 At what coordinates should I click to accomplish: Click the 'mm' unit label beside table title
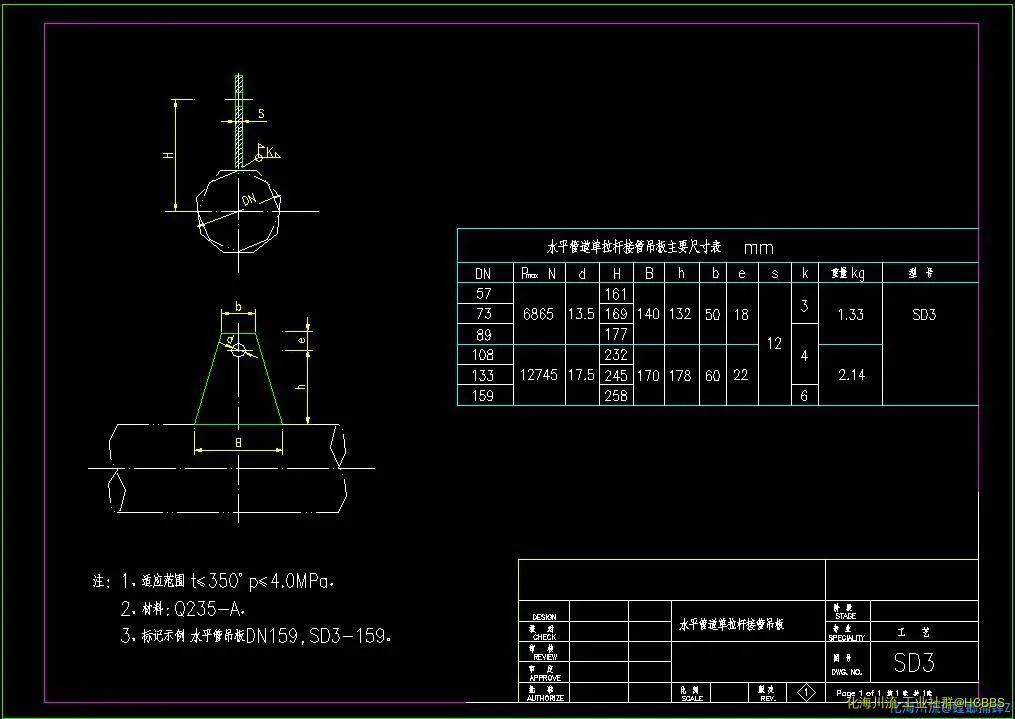(759, 248)
